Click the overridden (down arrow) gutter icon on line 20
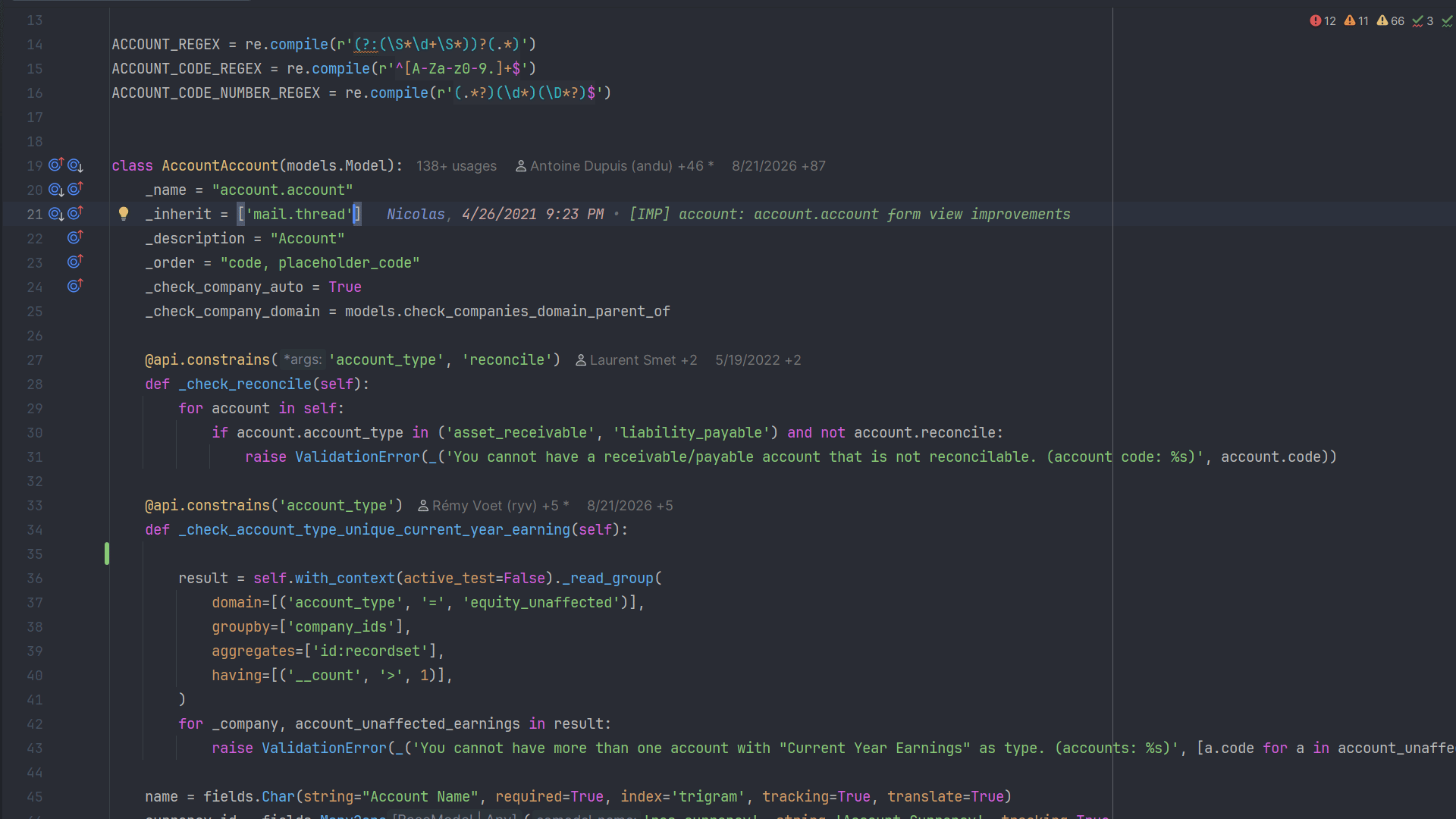 pos(56,190)
